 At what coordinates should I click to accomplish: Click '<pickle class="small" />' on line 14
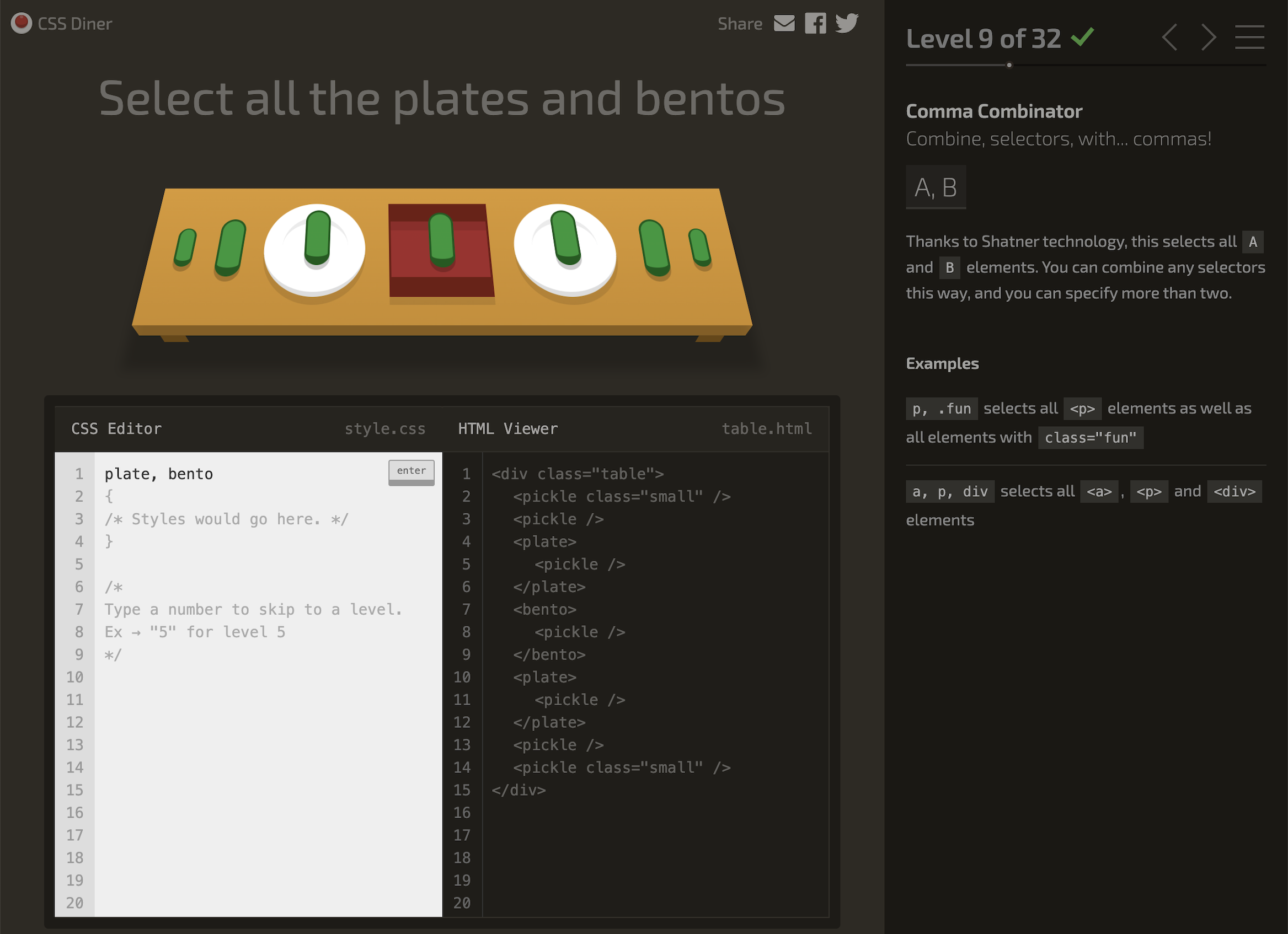(622, 767)
